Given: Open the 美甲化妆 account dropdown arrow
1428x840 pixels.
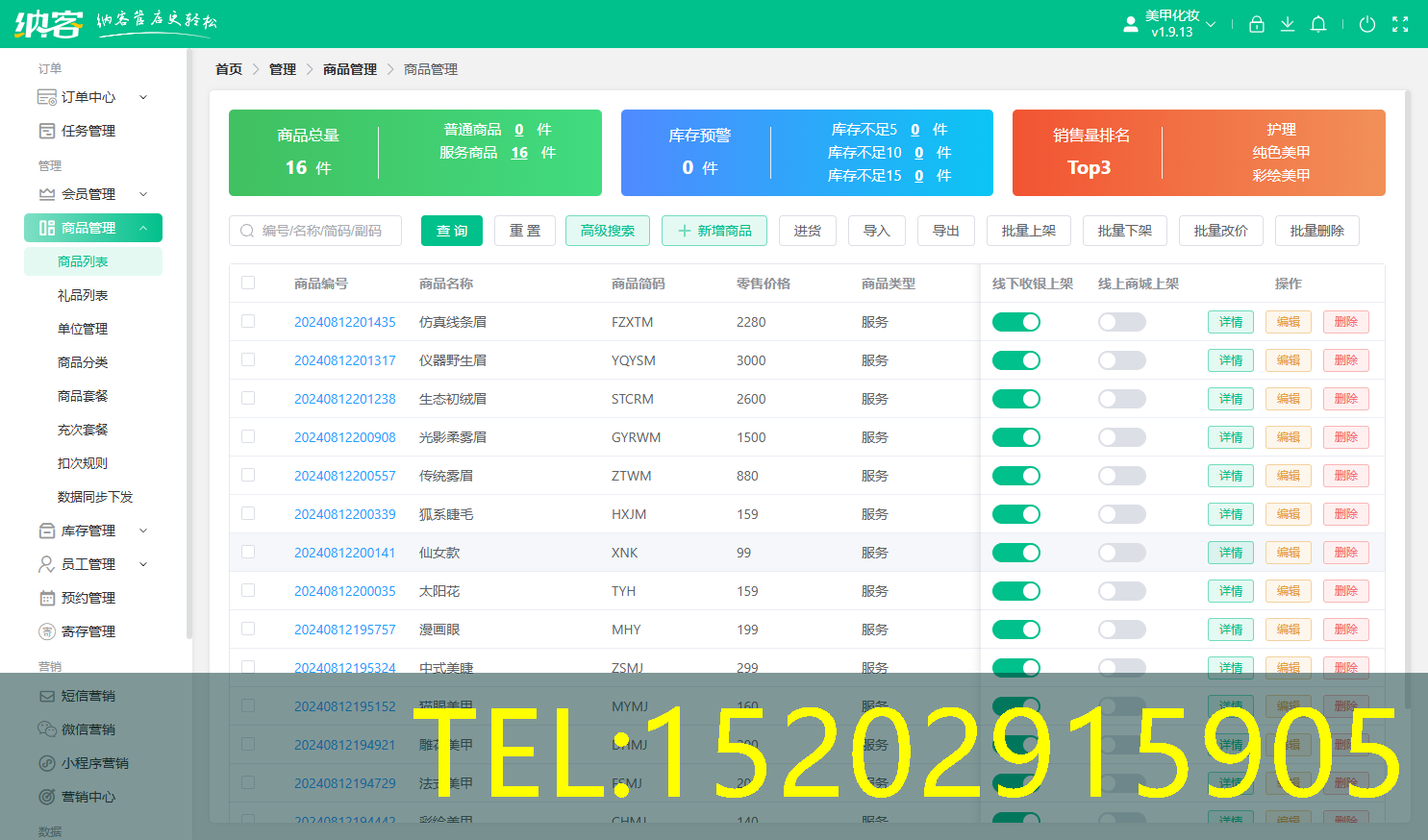Looking at the screenshot, I should click(x=1211, y=24).
